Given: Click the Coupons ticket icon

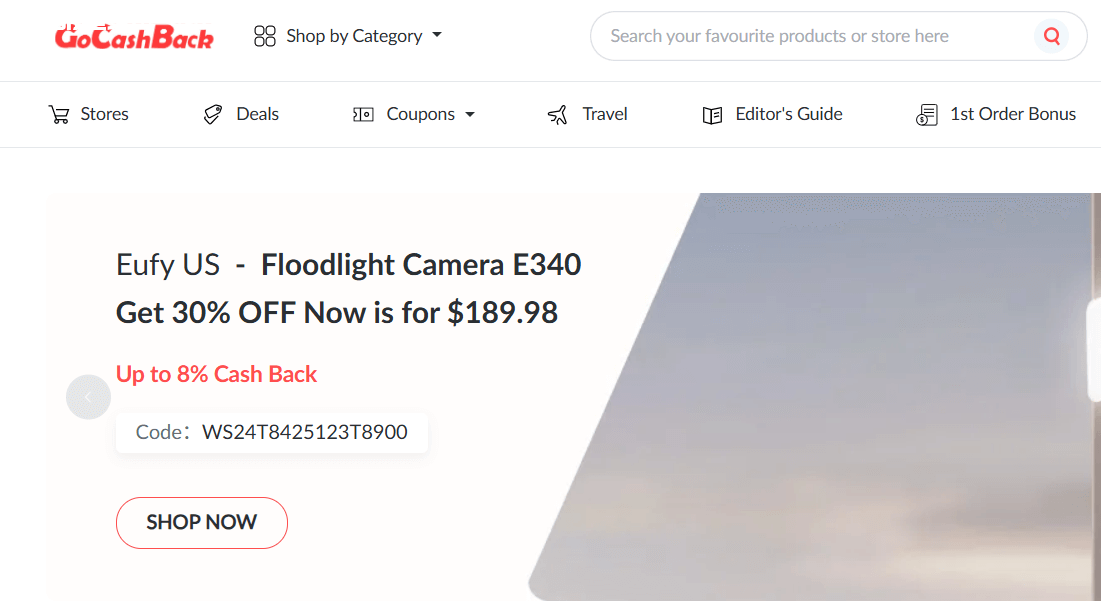Looking at the screenshot, I should pyautogui.click(x=363, y=115).
